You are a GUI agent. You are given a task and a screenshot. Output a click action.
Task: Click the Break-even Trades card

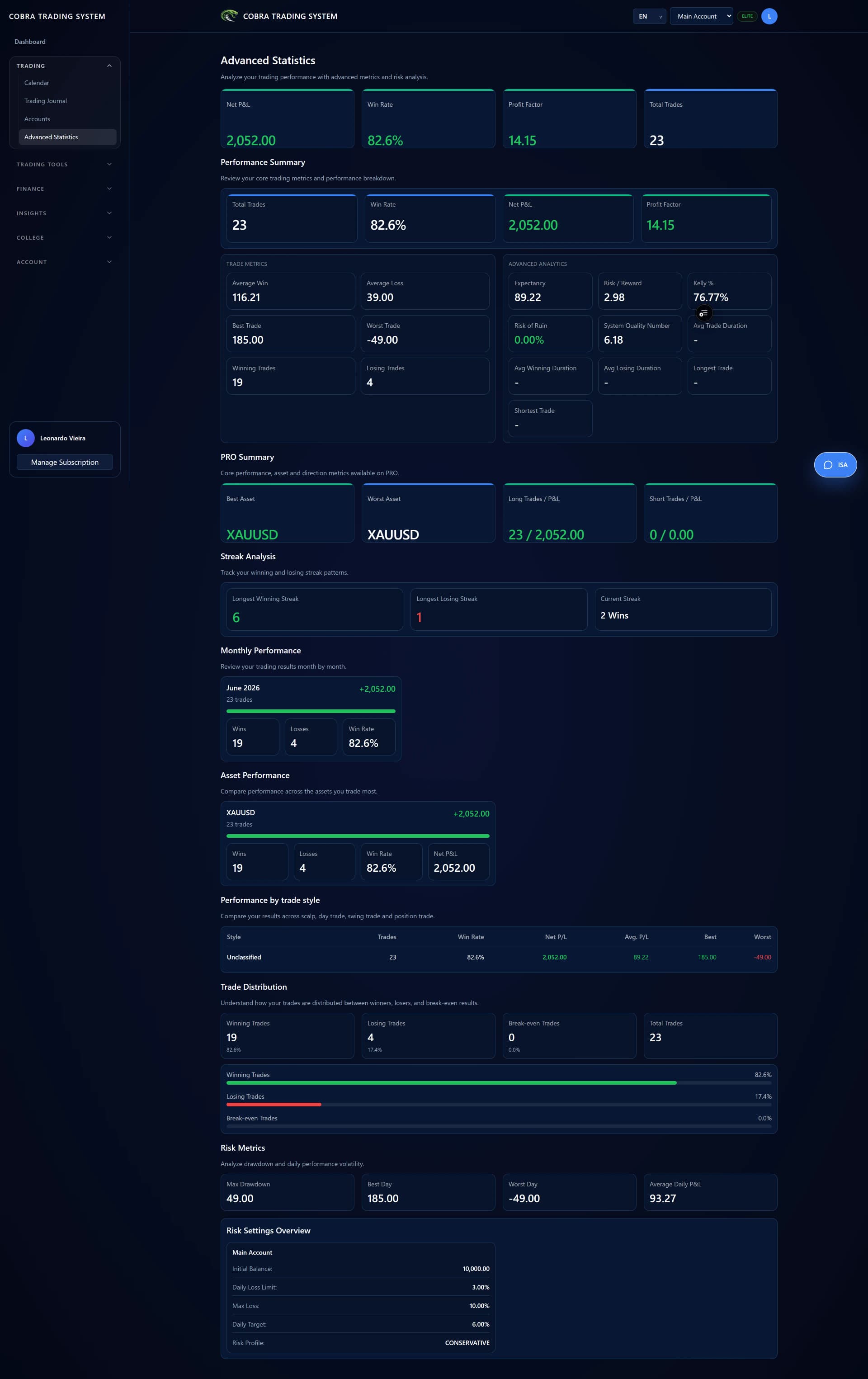569,1036
